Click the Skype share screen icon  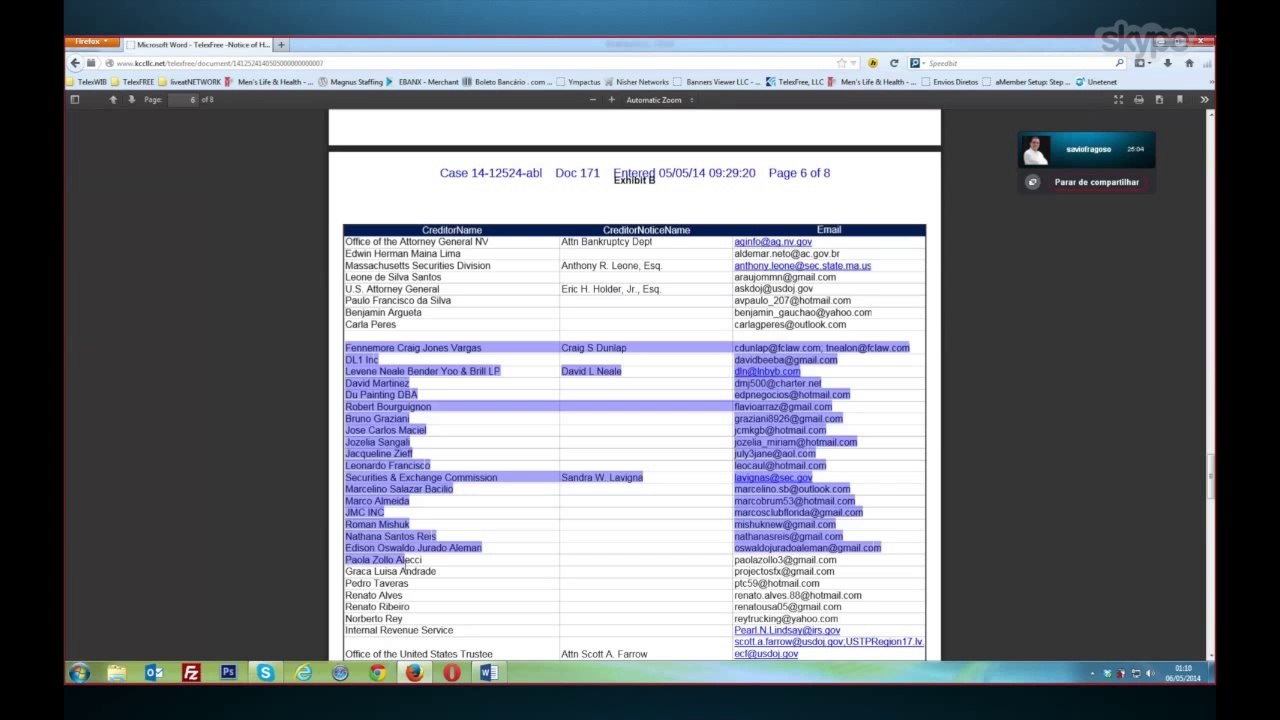coord(1033,182)
